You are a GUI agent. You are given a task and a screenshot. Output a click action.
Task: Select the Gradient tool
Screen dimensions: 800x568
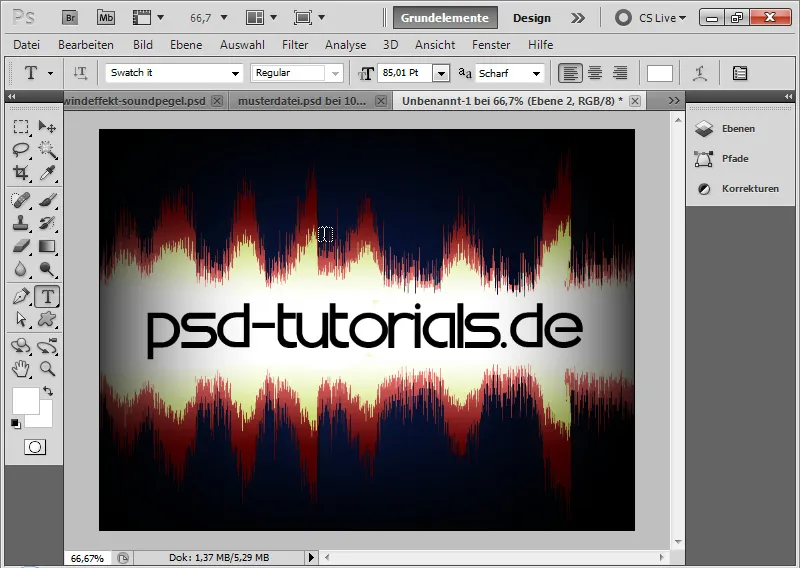(47, 246)
